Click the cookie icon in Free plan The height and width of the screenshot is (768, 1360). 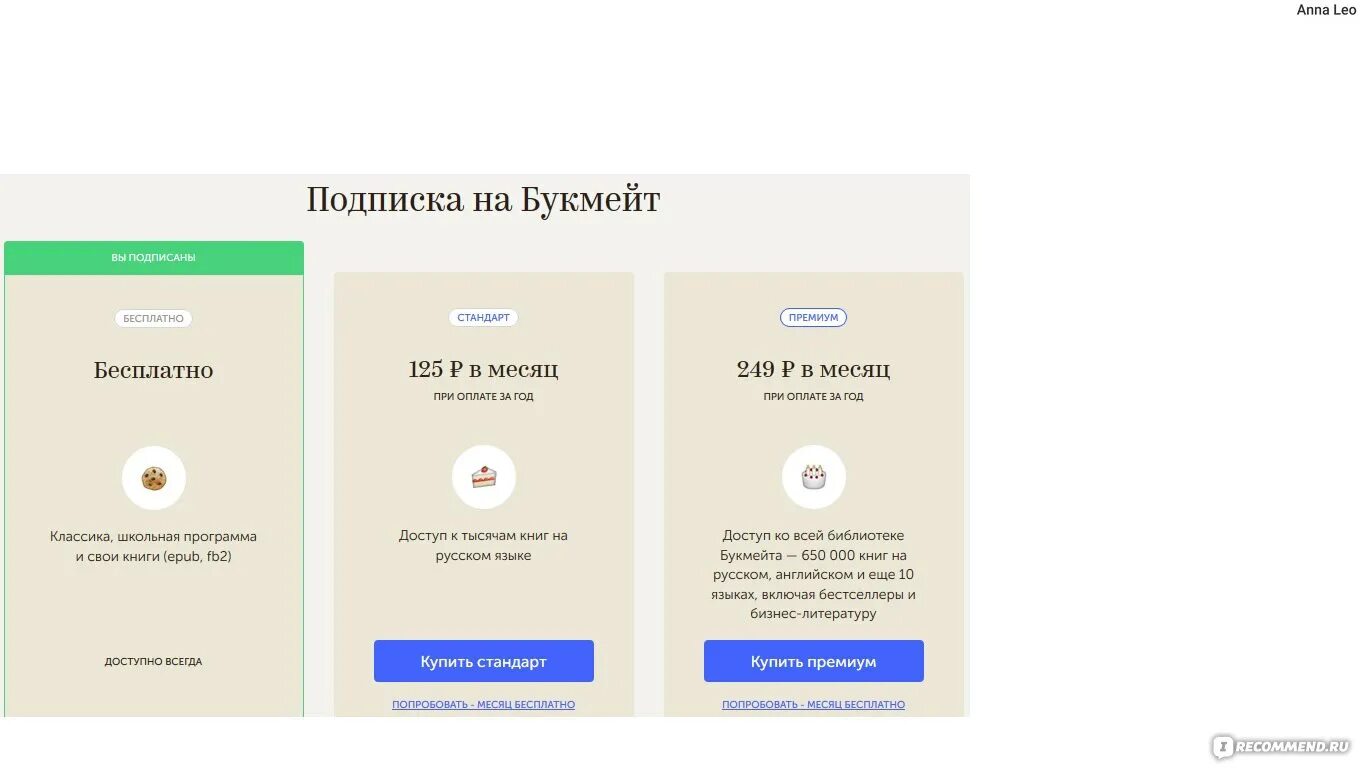pyautogui.click(x=153, y=478)
